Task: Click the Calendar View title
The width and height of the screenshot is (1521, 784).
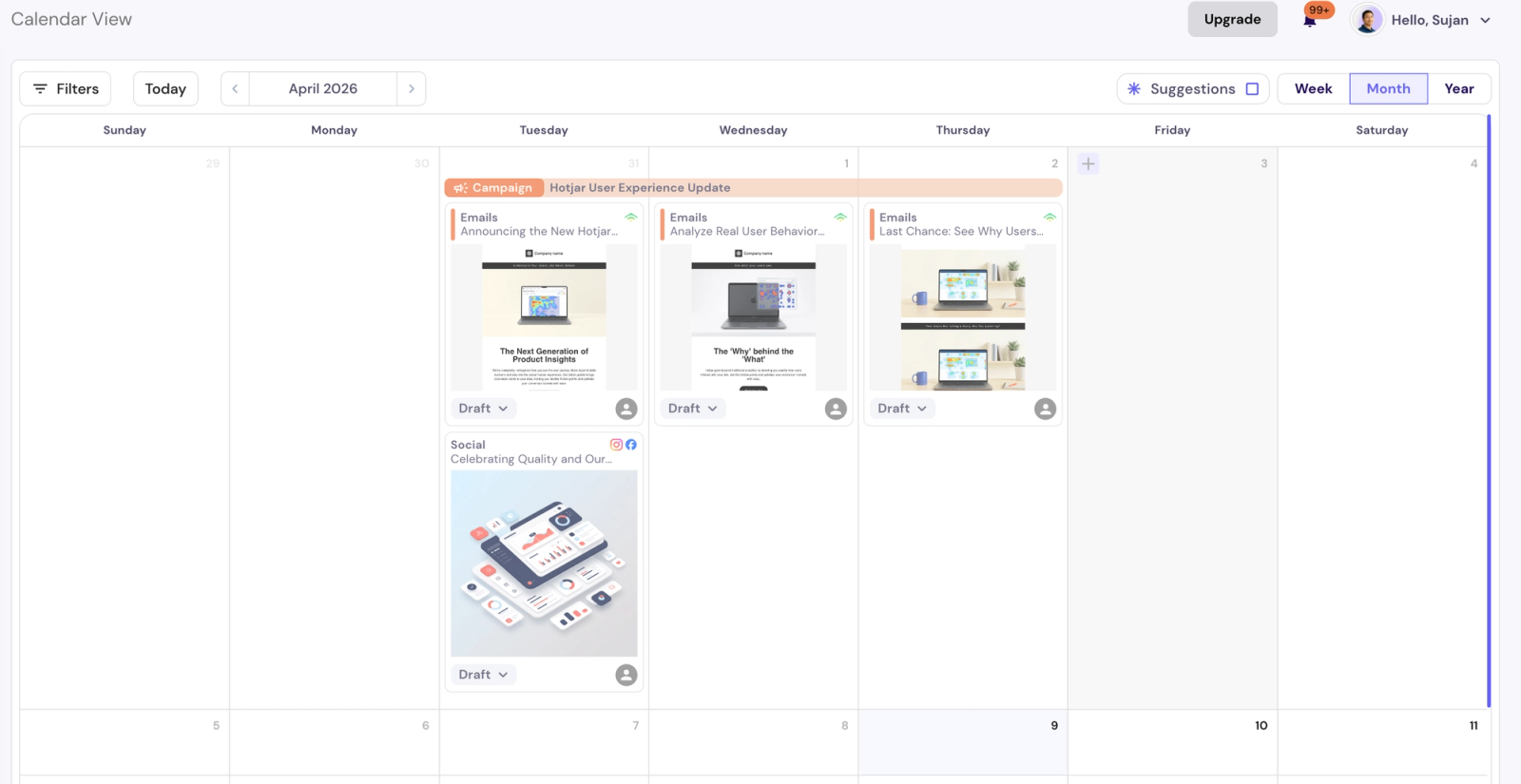Action: point(71,19)
